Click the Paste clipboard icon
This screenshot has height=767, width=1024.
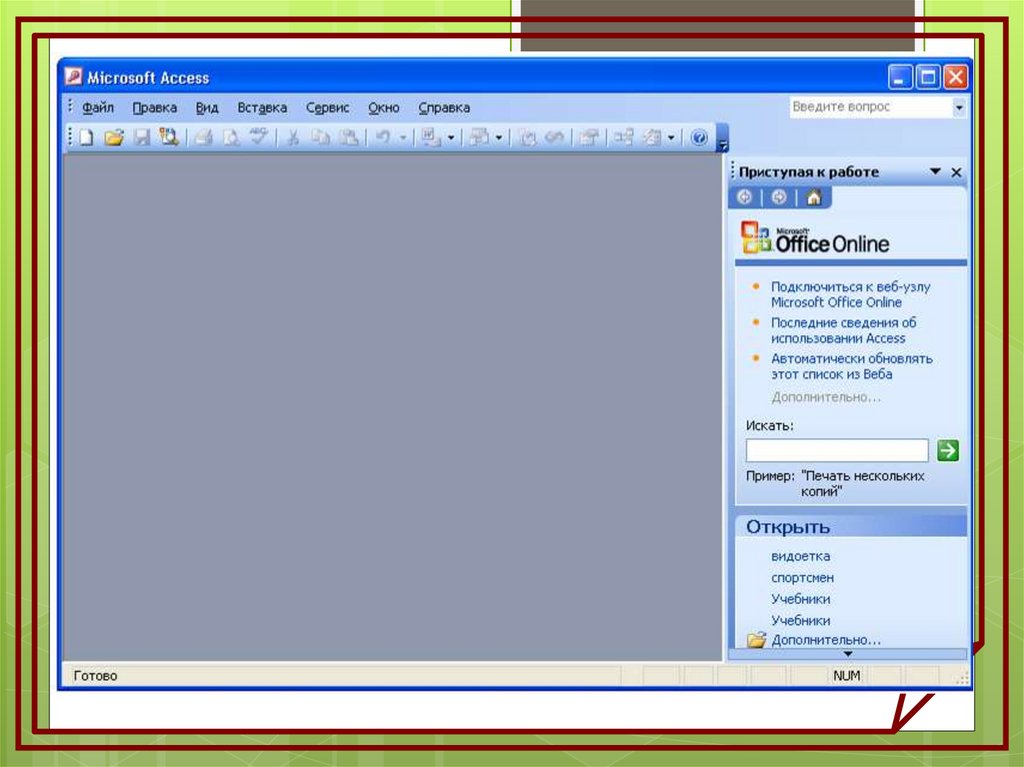coord(349,137)
